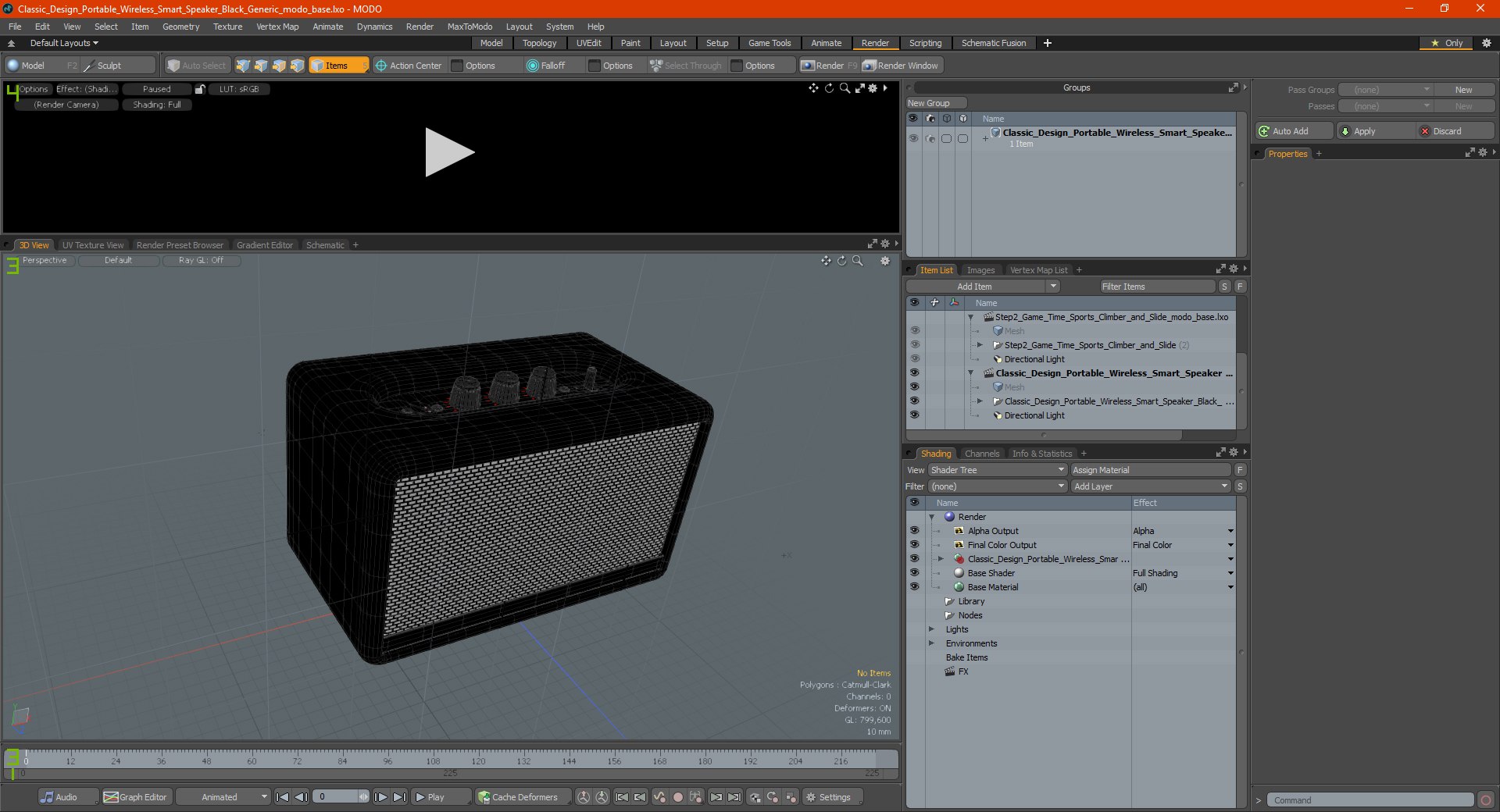
Task: Open the Graph Editor
Action: coord(135,797)
